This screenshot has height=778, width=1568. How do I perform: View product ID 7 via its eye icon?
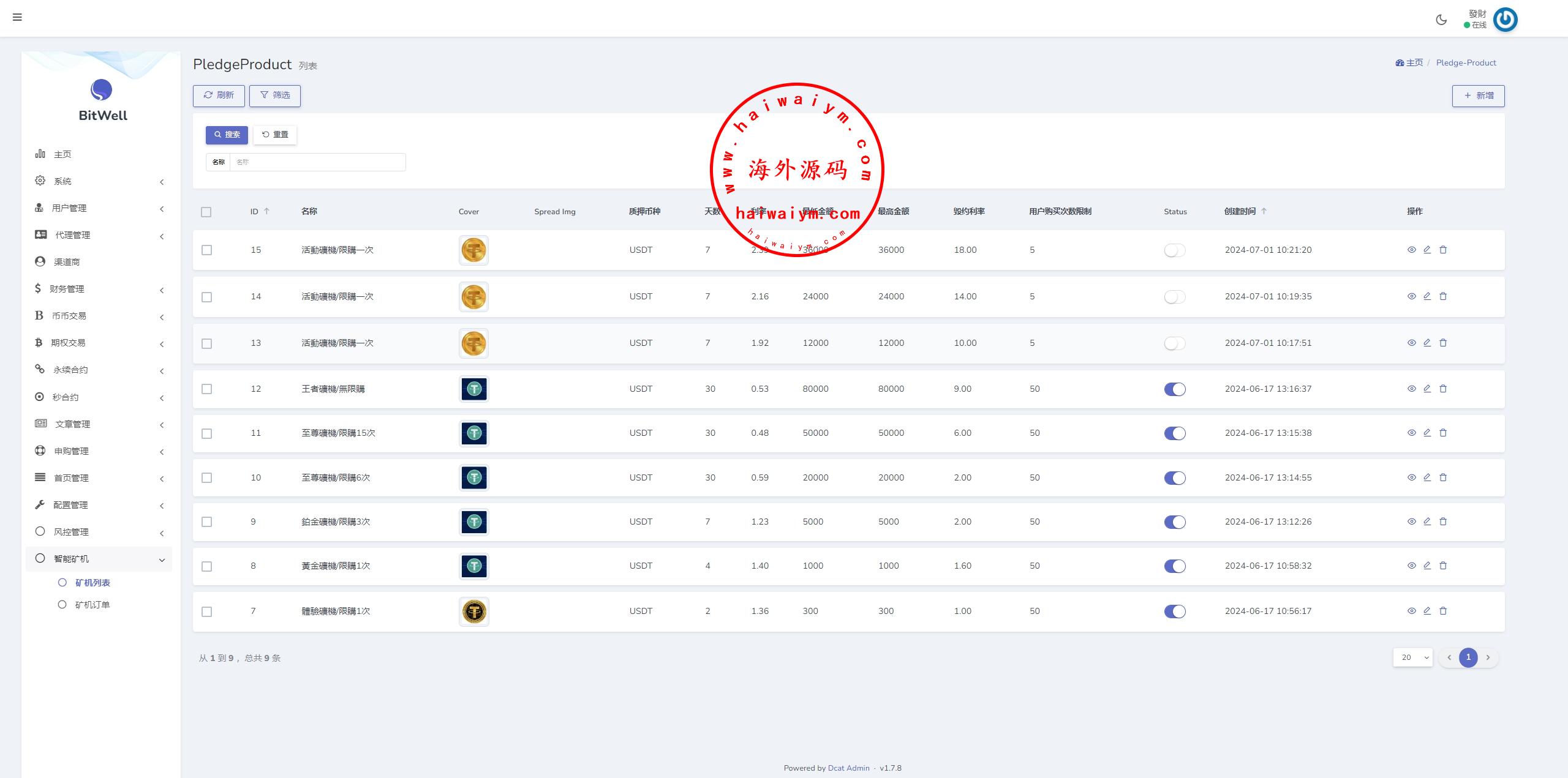(x=1411, y=611)
